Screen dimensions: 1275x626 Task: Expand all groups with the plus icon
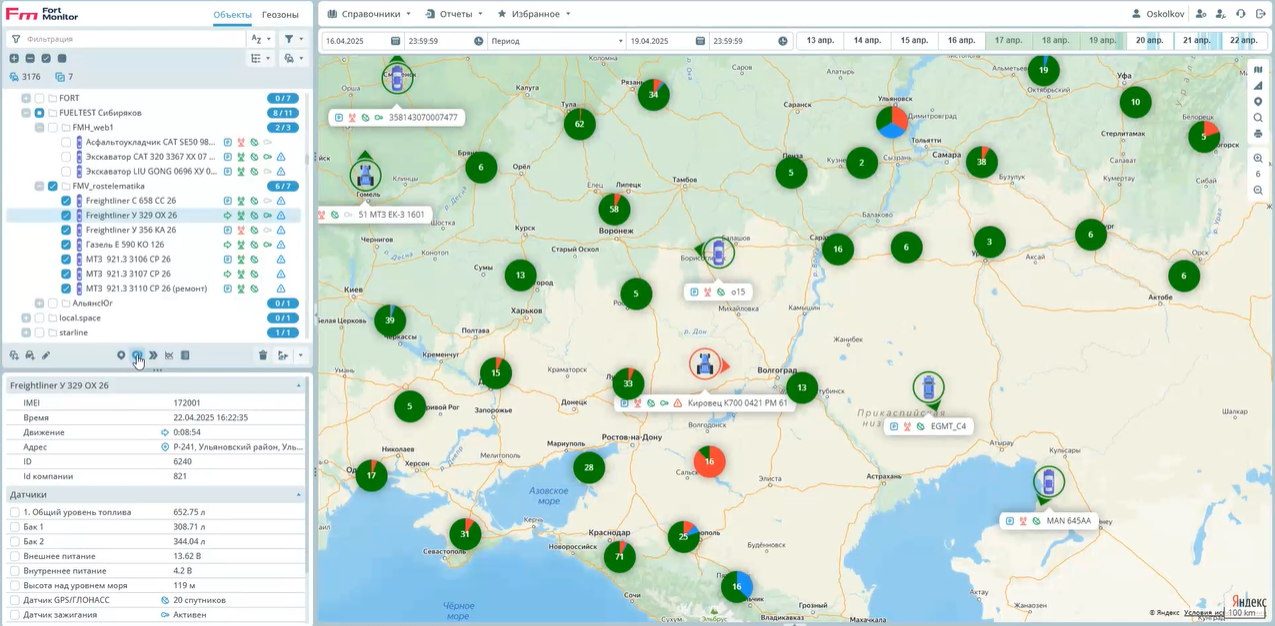pyautogui.click(x=14, y=58)
